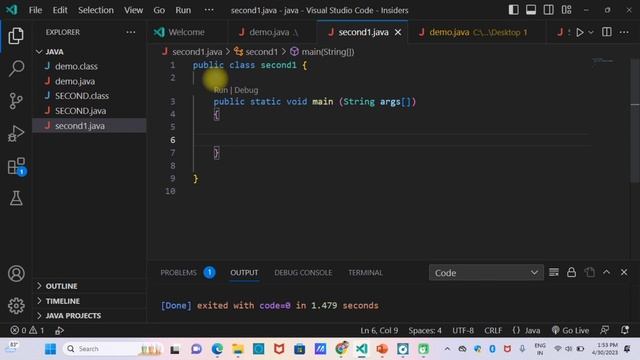Click the feedback icon in status bar

tap(604, 330)
